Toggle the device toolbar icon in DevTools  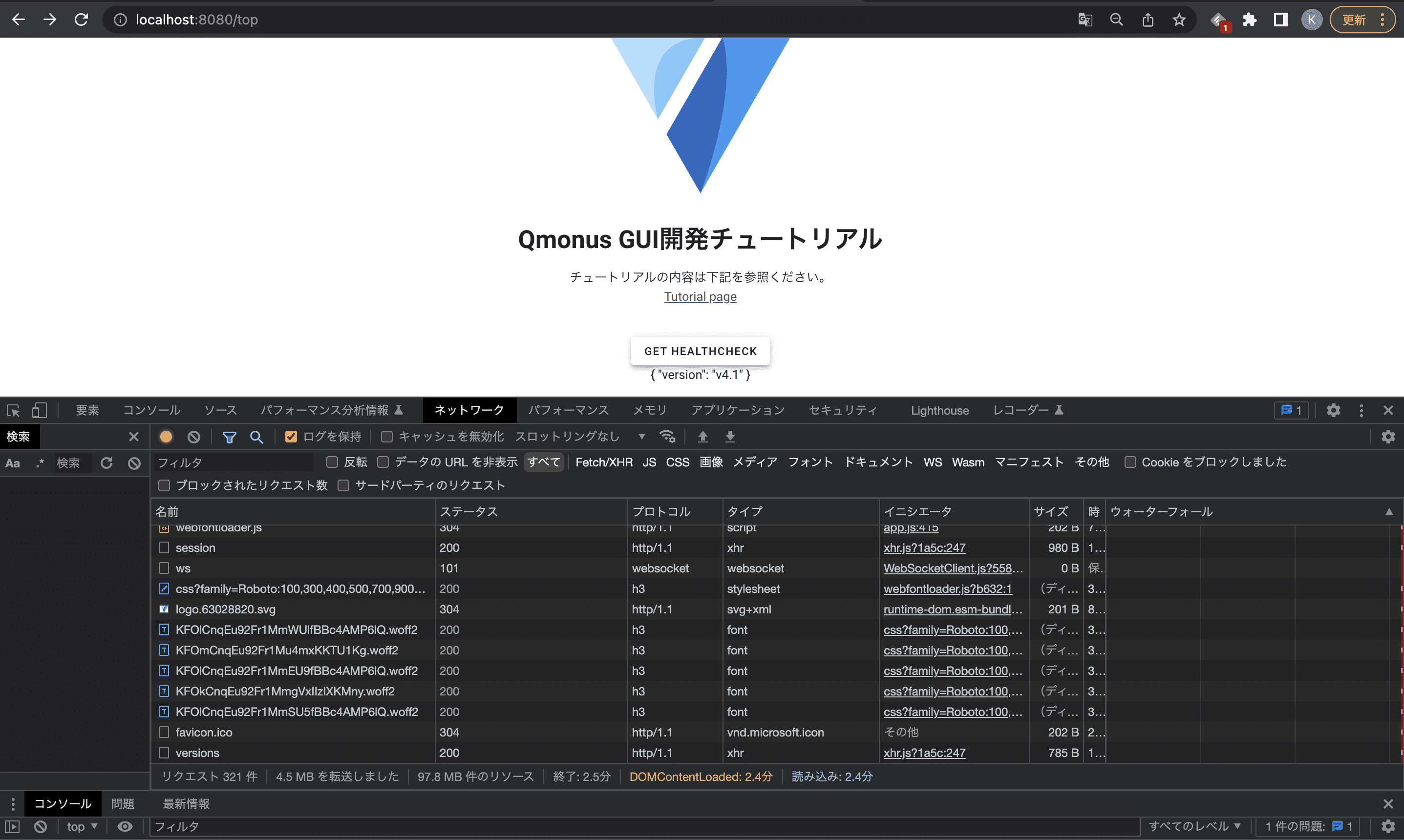pyautogui.click(x=39, y=410)
